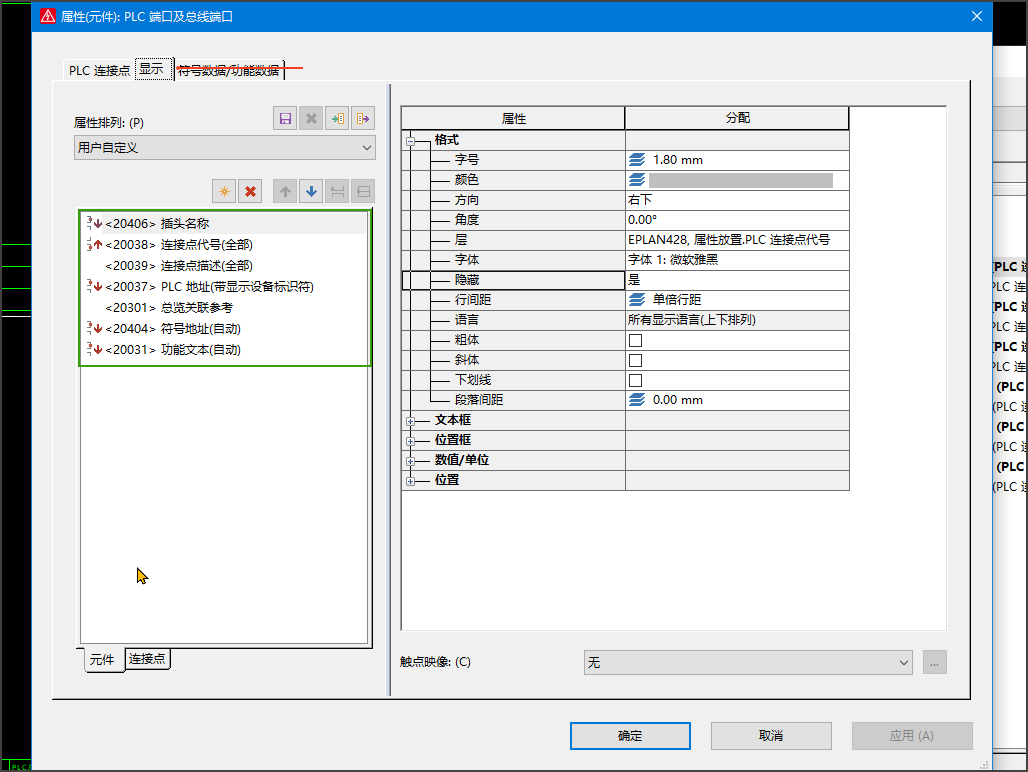Image resolution: width=1028 pixels, height=772 pixels.
Task: Click the 取消 button
Action: [x=771, y=736]
